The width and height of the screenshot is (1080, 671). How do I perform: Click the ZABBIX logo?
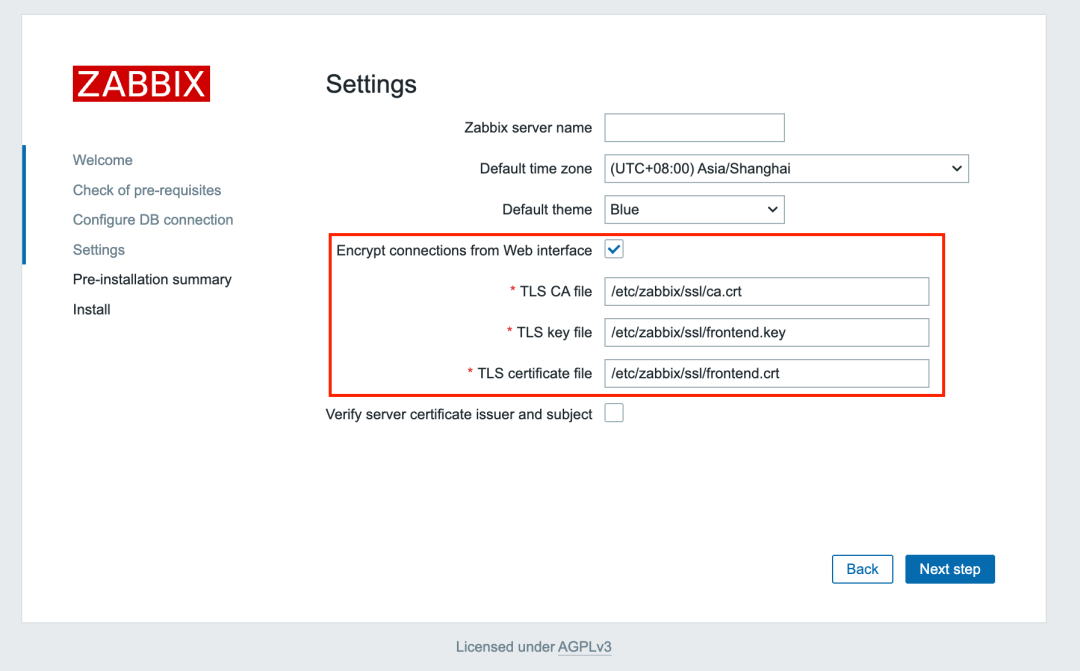[x=141, y=84]
